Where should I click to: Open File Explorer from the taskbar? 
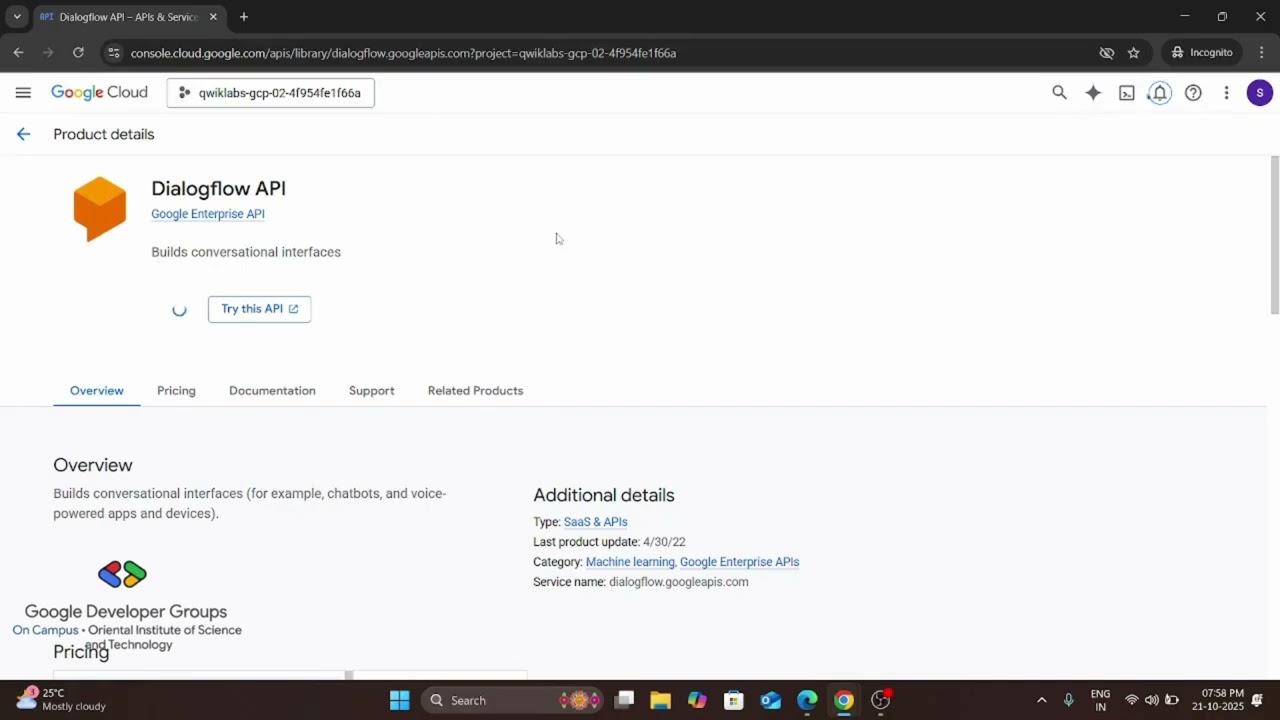coord(660,700)
